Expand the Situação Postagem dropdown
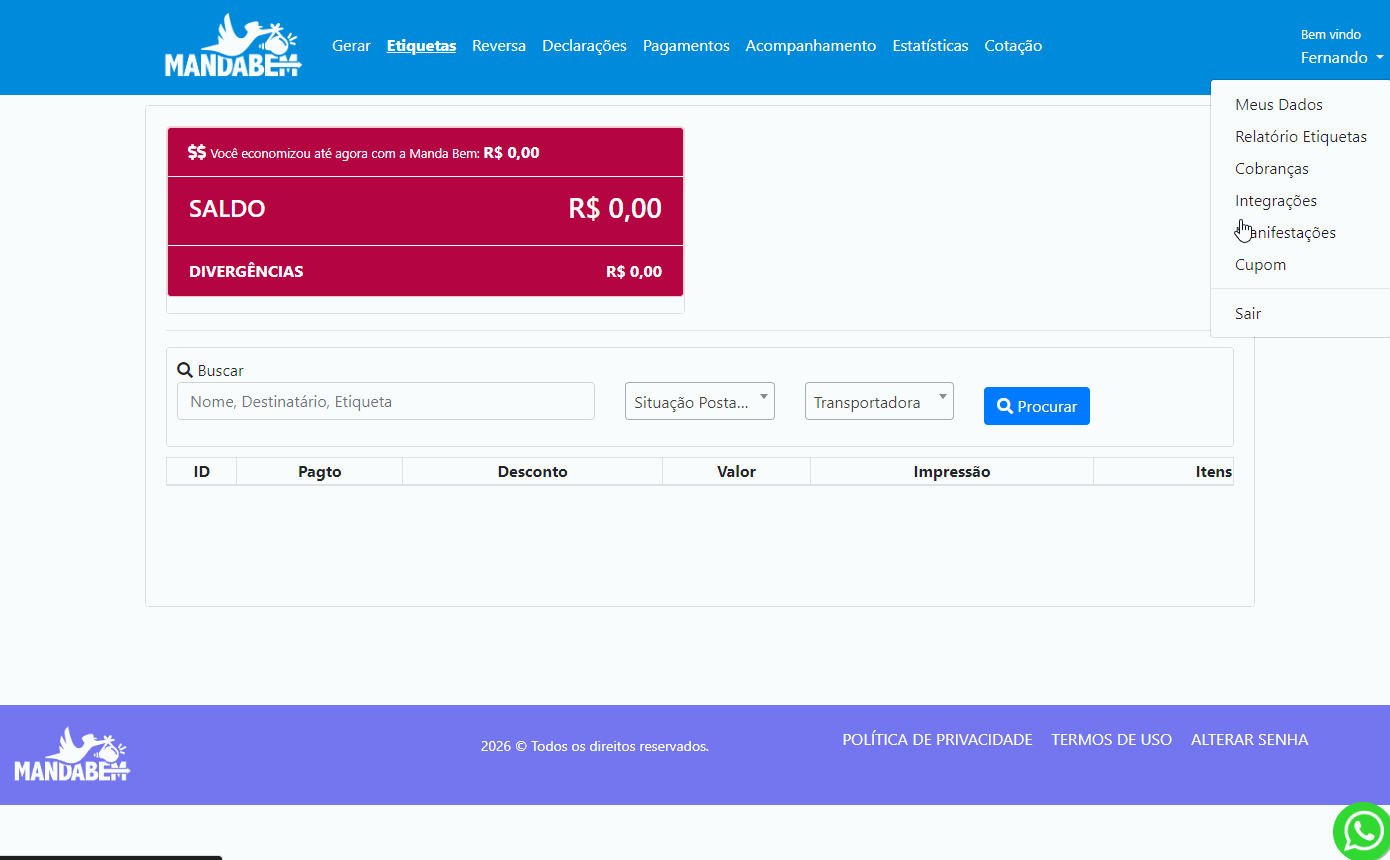 click(699, 402)
